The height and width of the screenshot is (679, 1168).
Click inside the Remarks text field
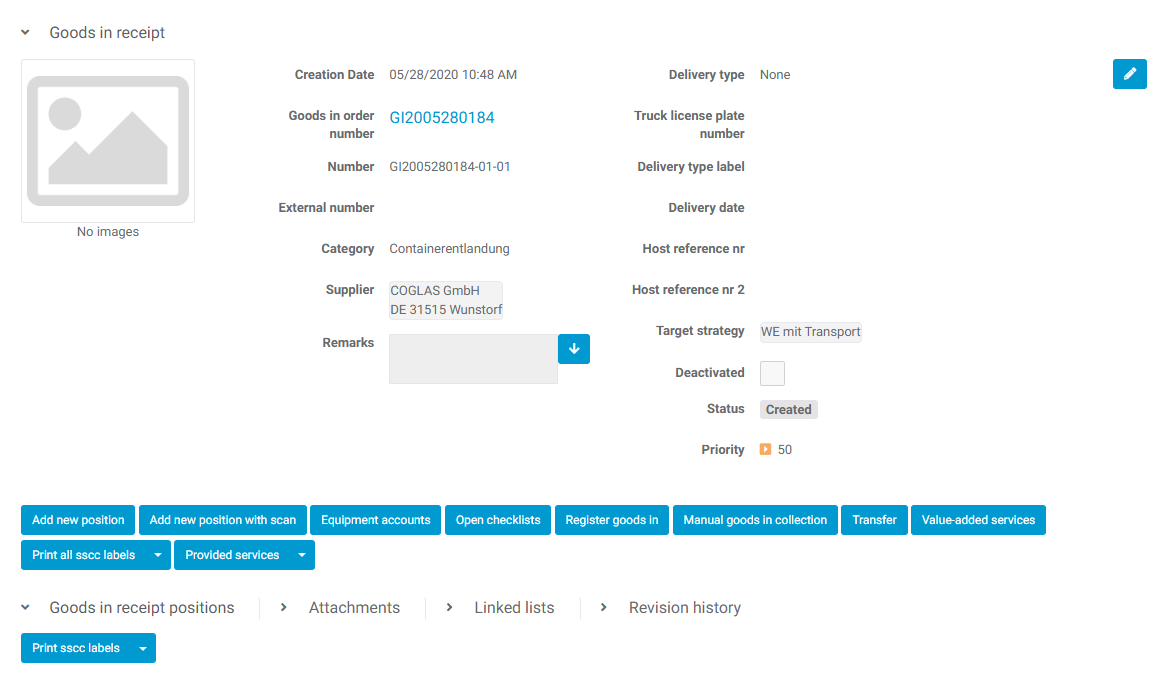point(473,359)
